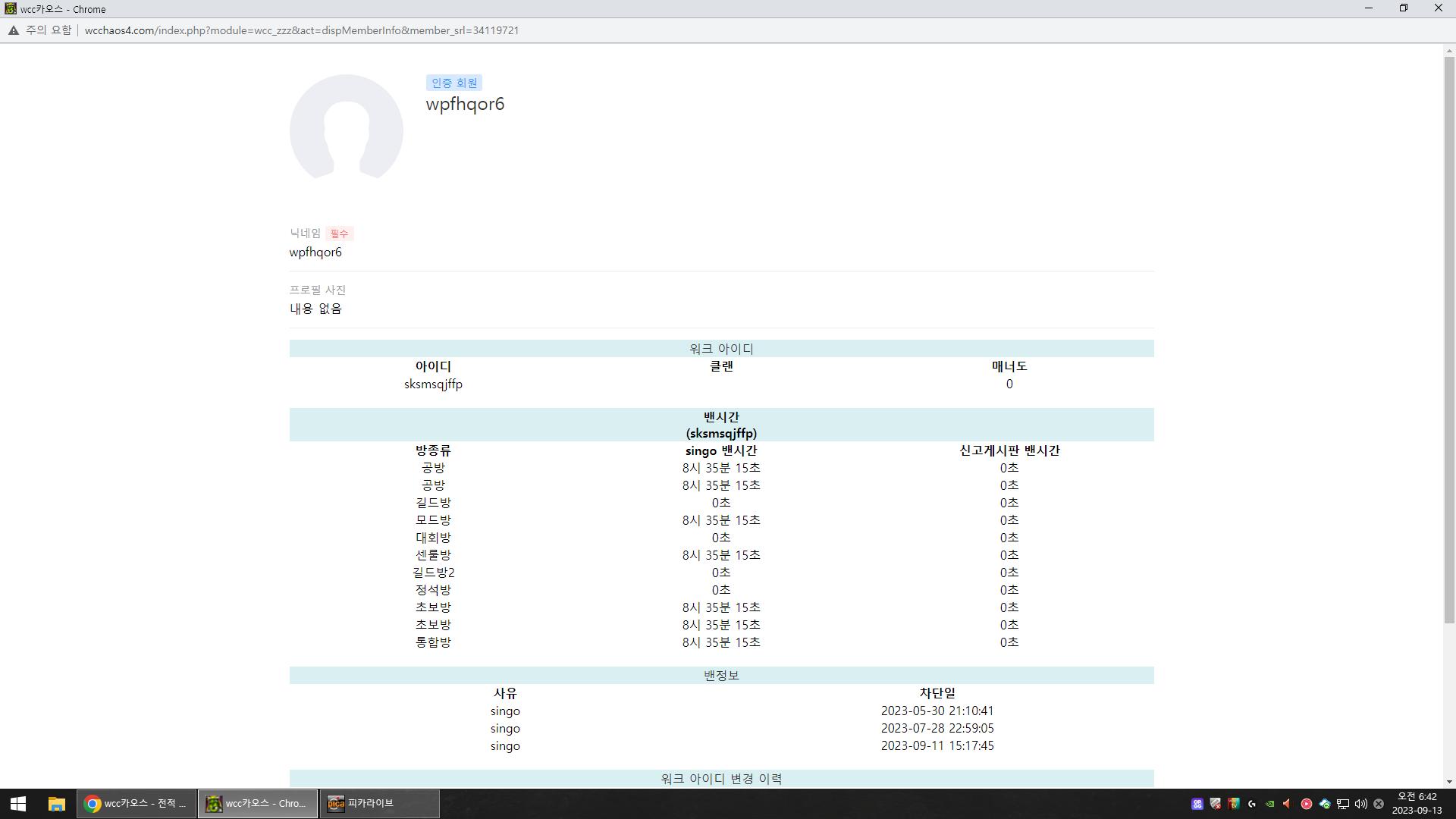This screenshot has height=819, width=1456.
Task: Click the scrollbar up arrow
Action: 1449,51
